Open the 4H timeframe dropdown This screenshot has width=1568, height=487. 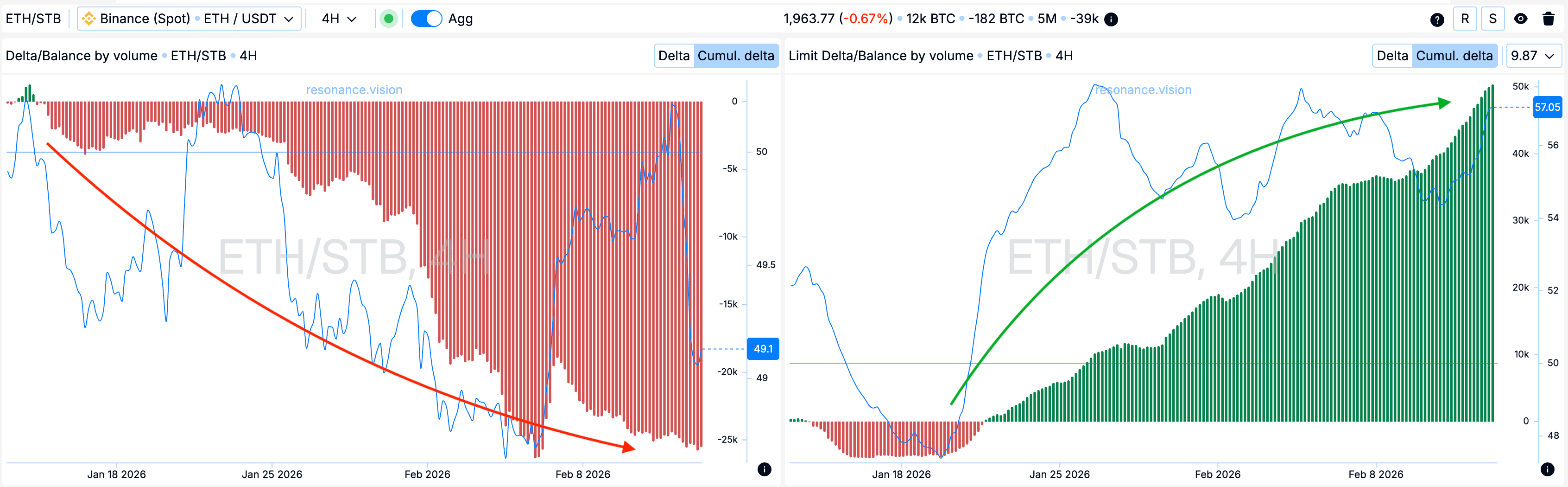tap(338, 19)
